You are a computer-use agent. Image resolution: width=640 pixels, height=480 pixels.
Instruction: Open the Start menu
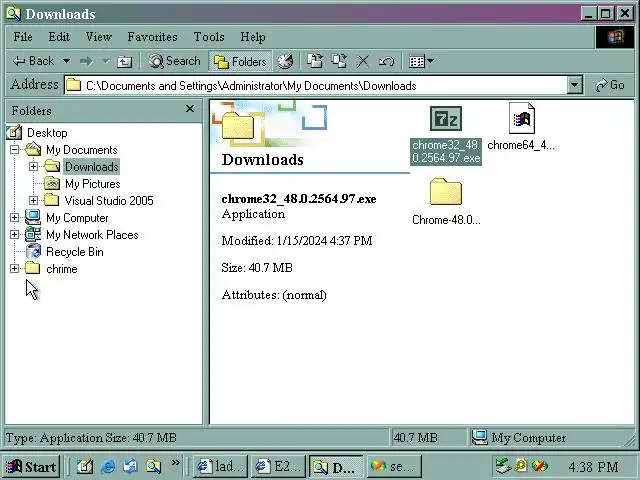point(31,466)
